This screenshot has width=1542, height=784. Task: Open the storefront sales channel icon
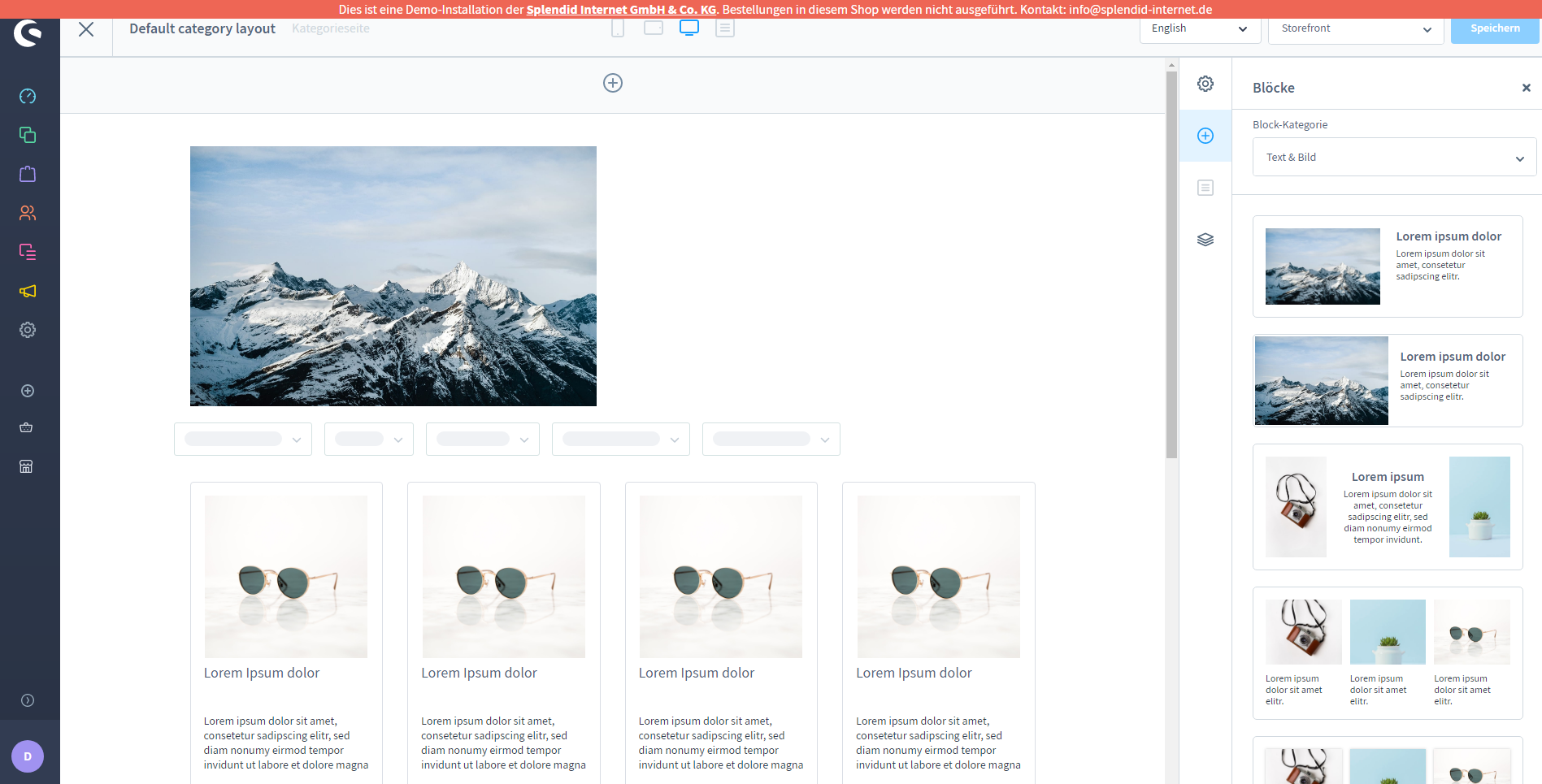[26, 466]
